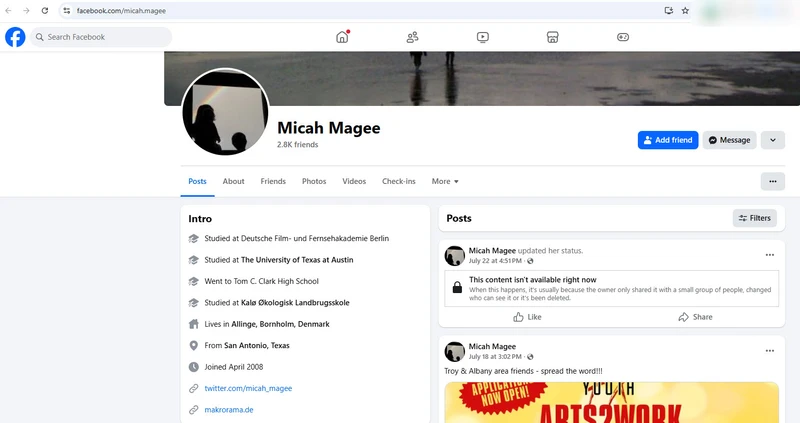
Task: Switch to the Videos tab
Action: 354,181
